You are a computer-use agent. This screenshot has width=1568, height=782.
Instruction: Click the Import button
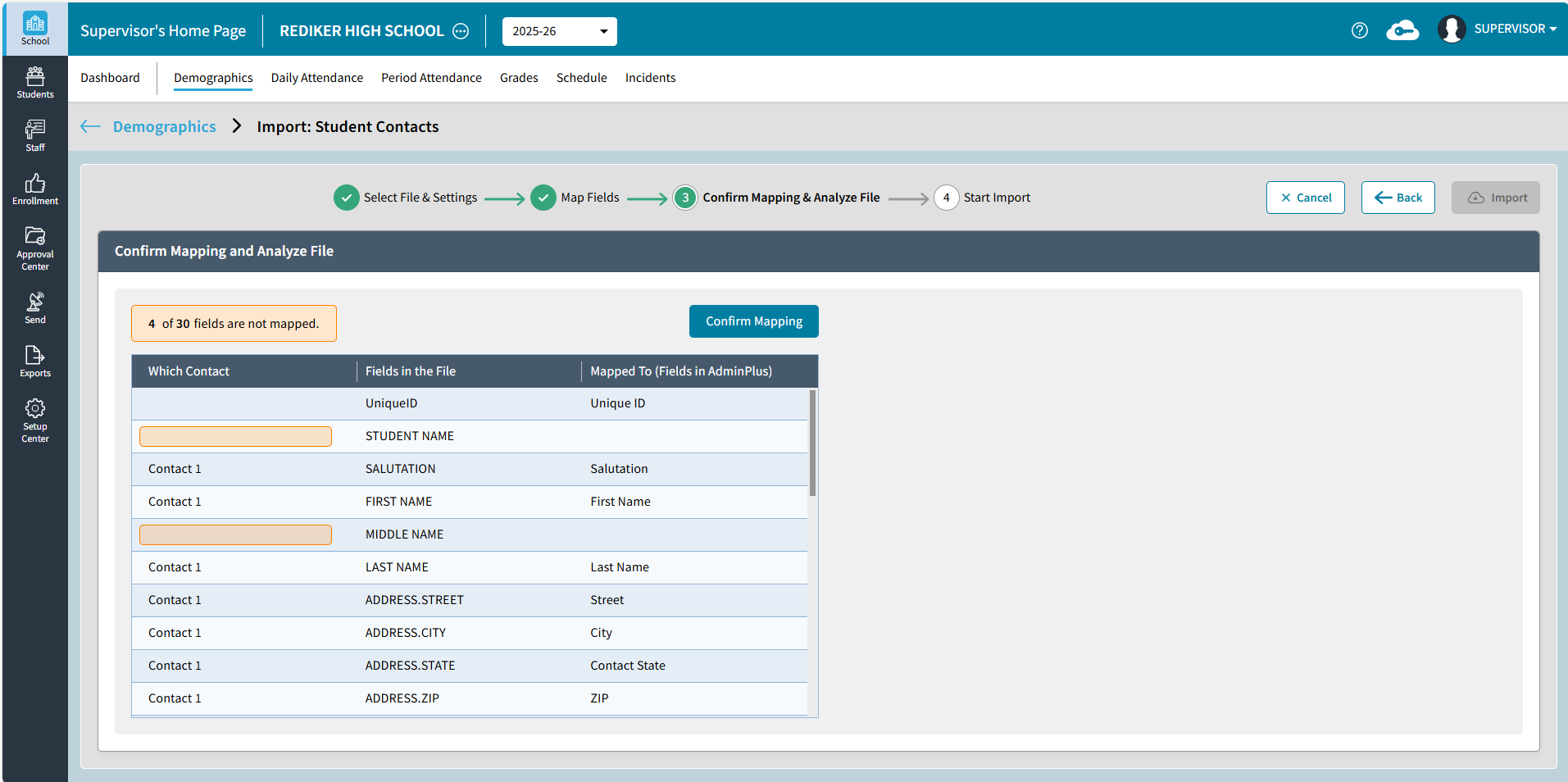(1496, 198)
